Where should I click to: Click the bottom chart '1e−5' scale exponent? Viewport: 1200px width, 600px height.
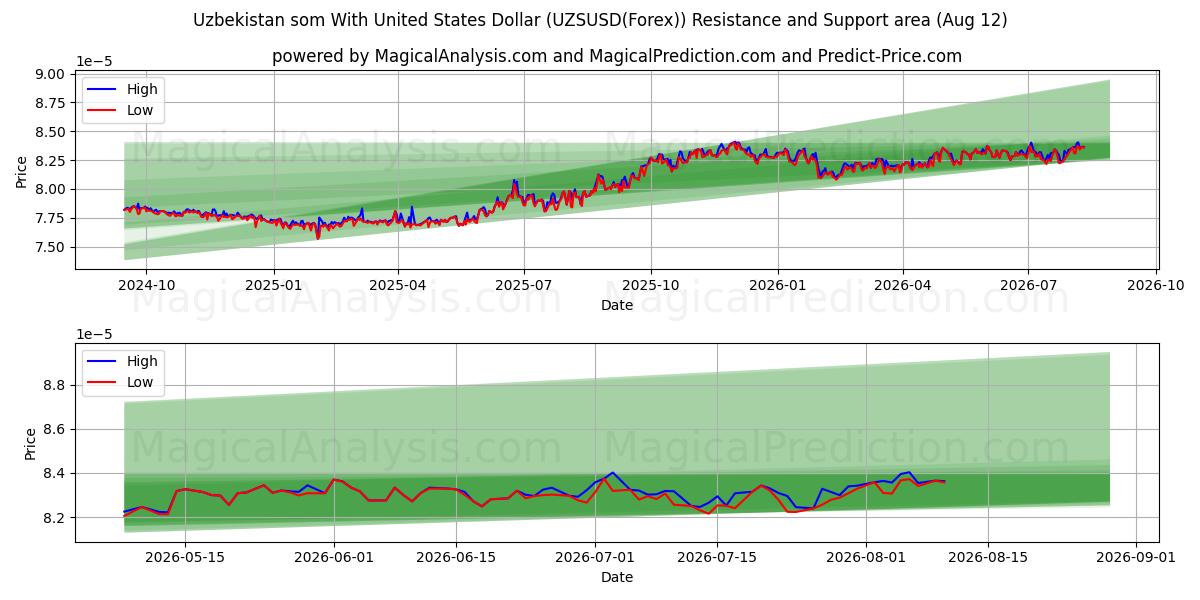point(94,333)
